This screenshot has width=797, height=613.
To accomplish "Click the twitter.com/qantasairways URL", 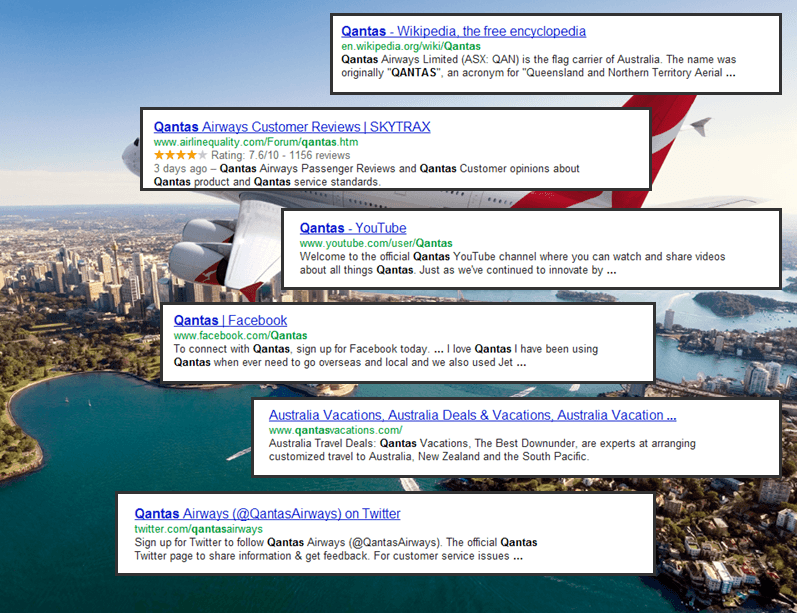I will click(198, 529).
